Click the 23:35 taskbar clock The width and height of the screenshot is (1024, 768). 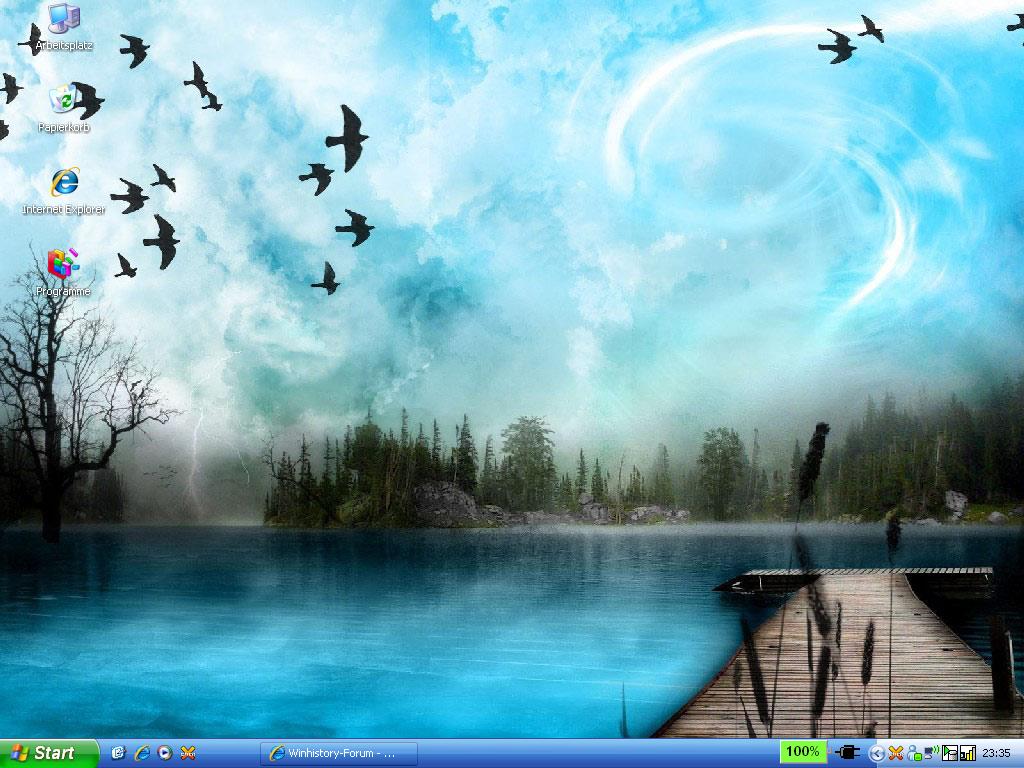click(996, 753)
